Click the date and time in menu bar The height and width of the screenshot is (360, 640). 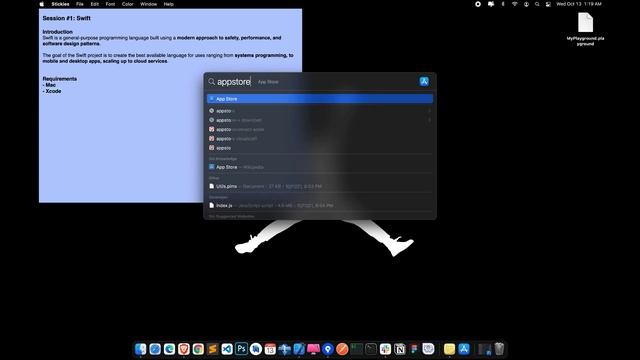pos(579,4)
